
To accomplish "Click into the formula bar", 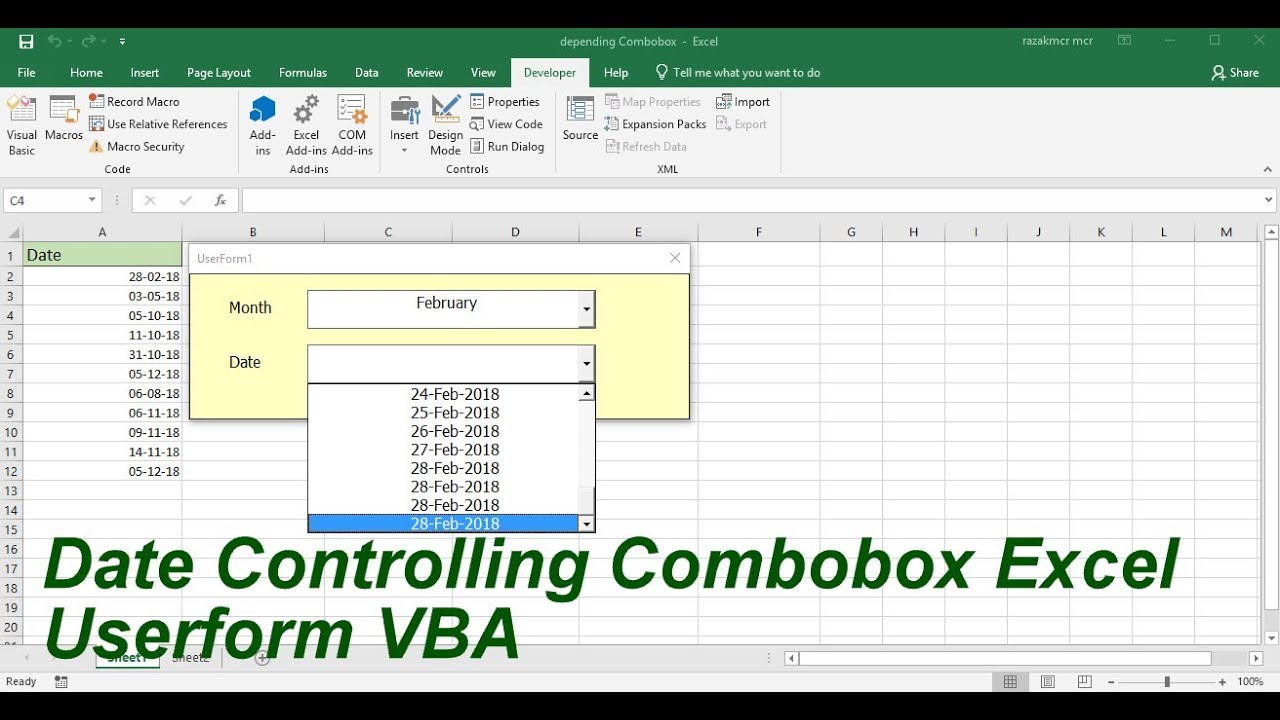I will 752,200.
